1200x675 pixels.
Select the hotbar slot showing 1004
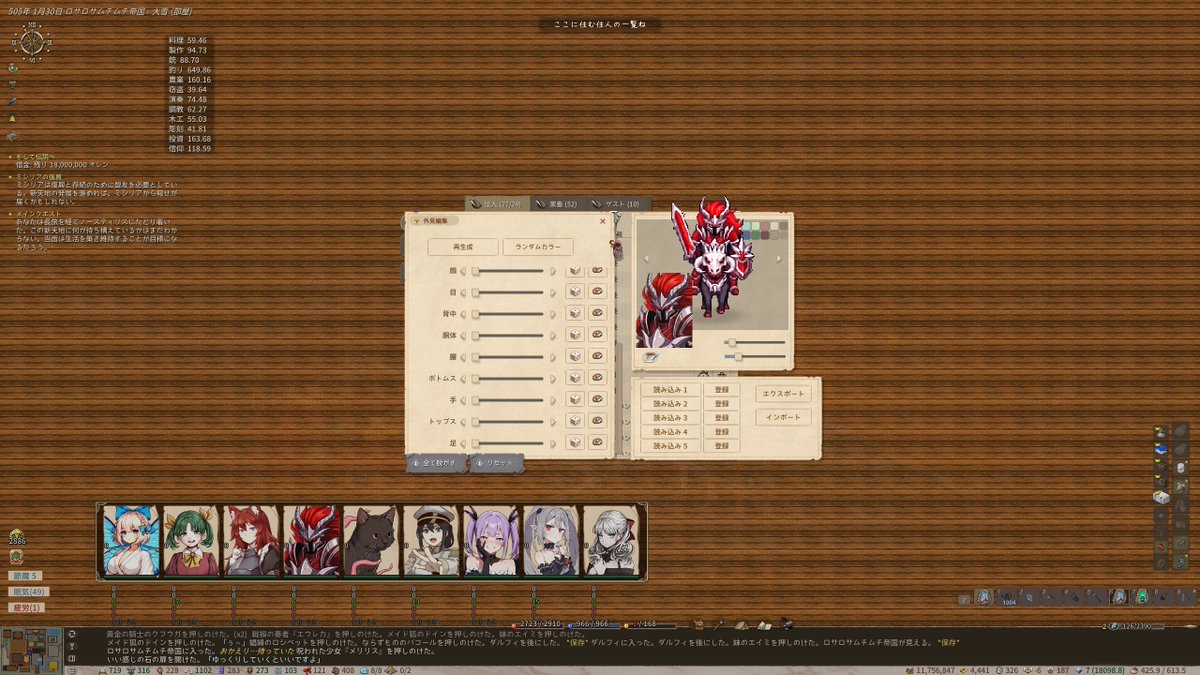1009,596
